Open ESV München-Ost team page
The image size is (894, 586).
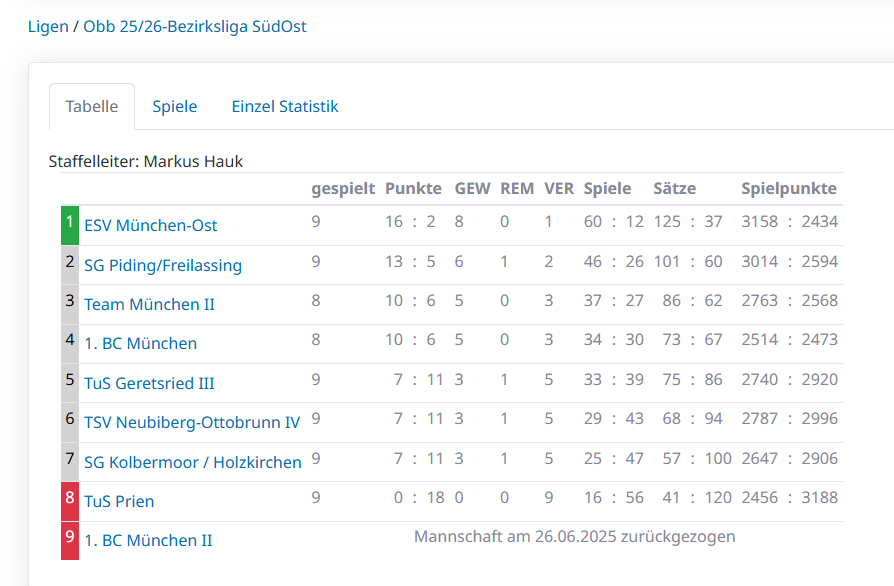point(150,226)
